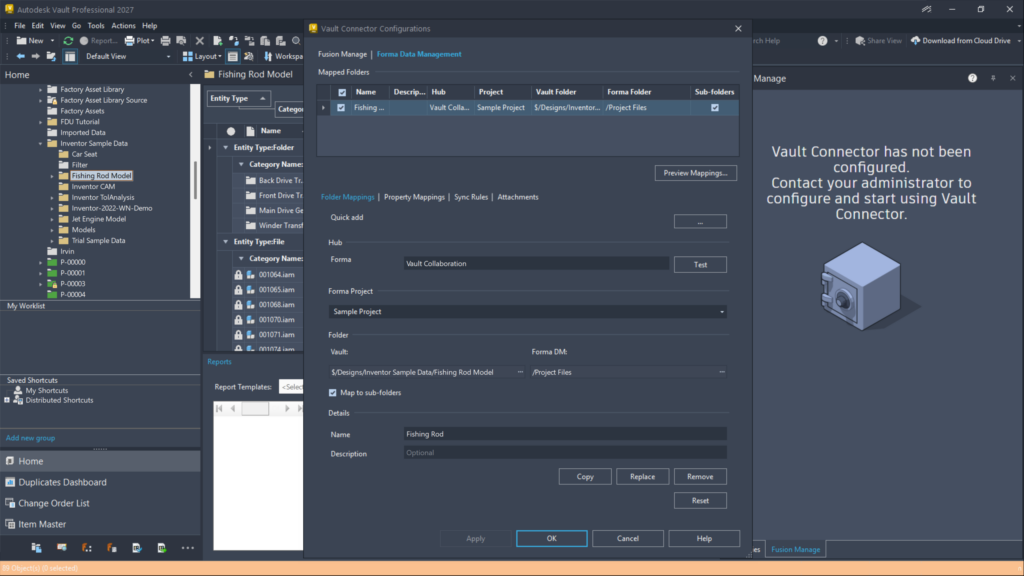
Task: Click the help question mark in Manage panel
Action: (972, 78)
